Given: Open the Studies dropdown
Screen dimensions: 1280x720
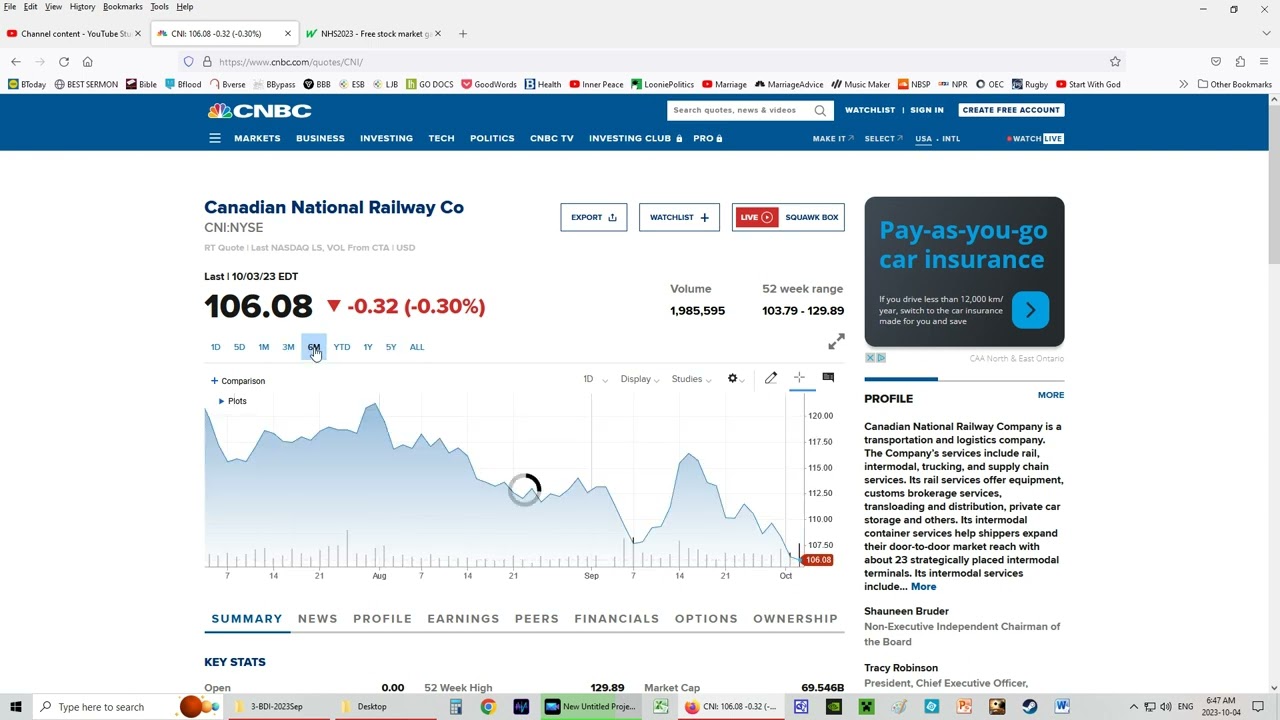Looking at the screenshot, I should point(691,379).
